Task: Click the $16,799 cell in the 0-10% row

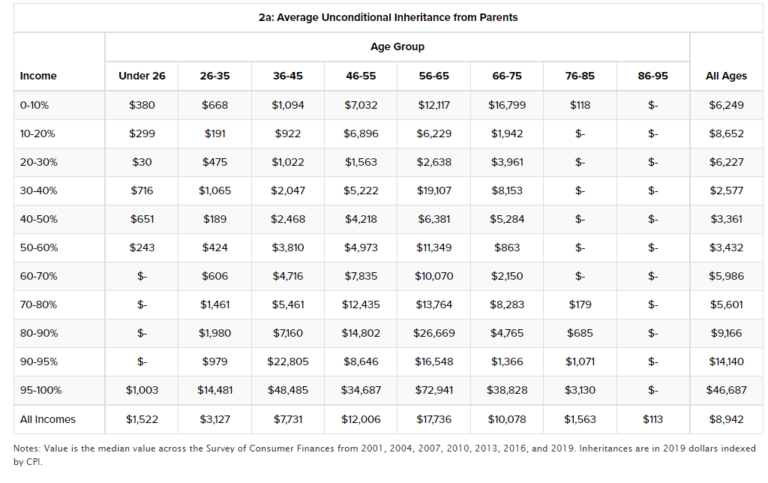Action: point(506,104)
